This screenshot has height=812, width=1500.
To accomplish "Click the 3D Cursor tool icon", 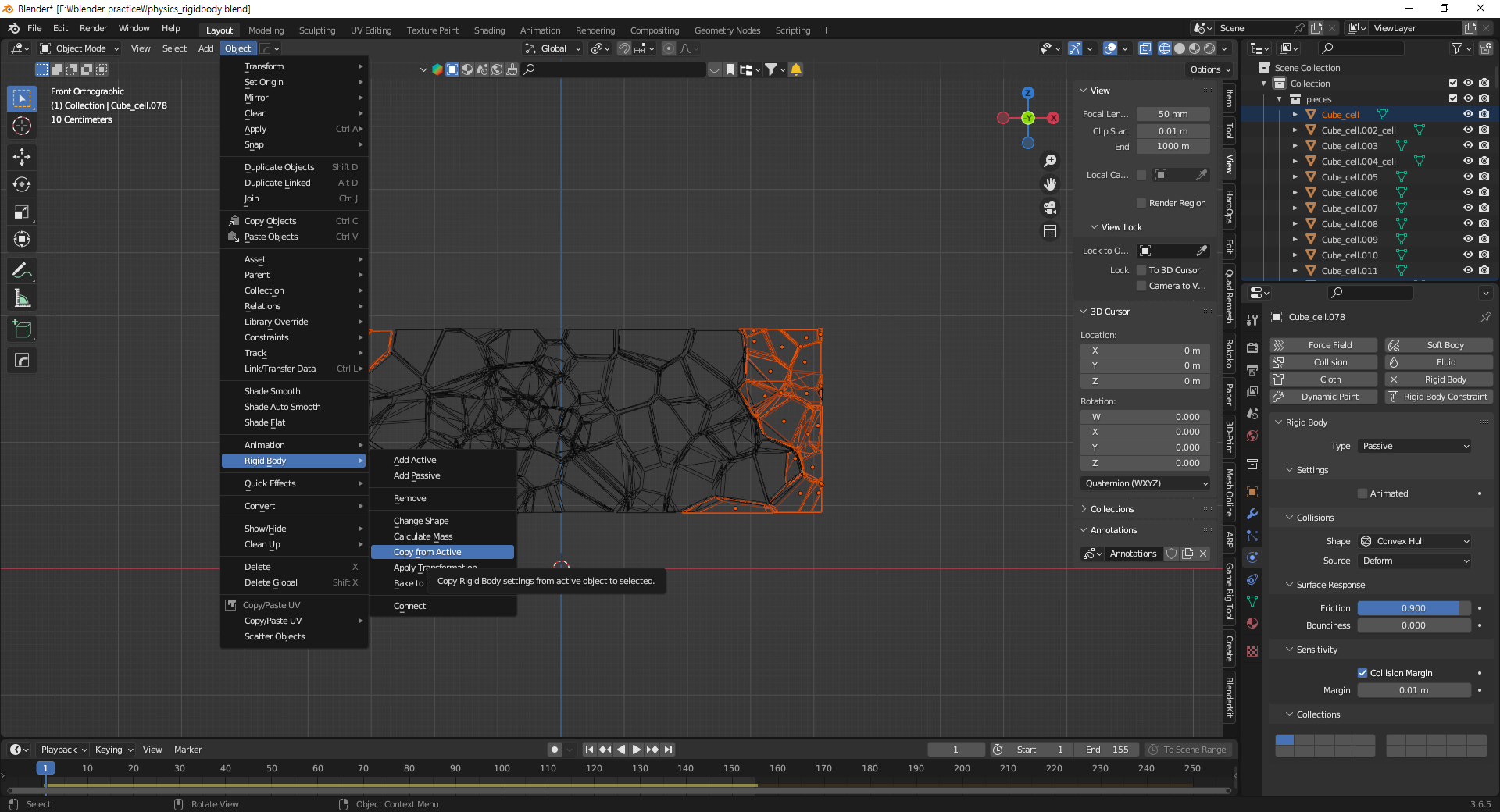I will click(22, 126).
